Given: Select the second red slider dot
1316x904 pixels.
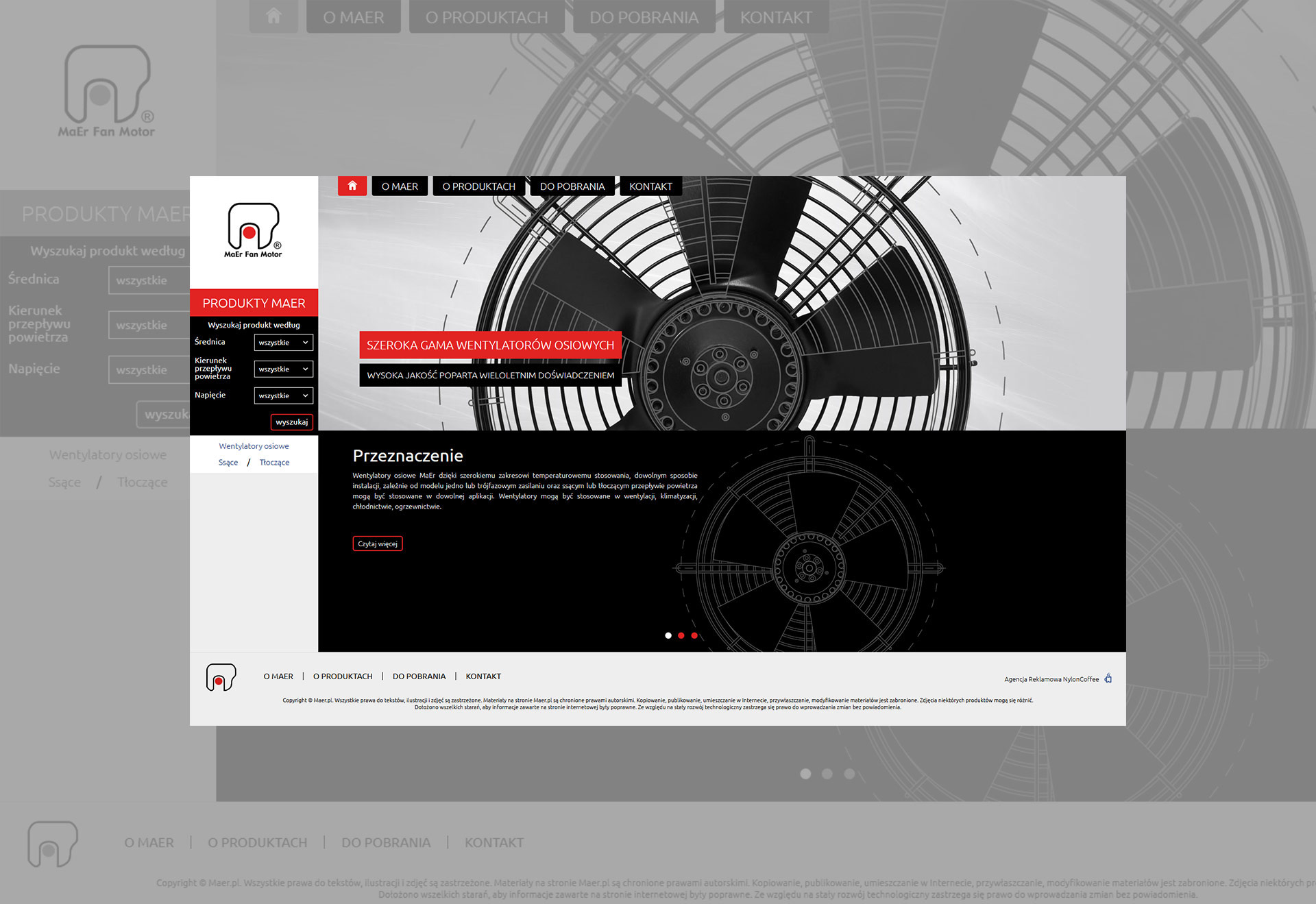Looking at the screenshot, I should 681,635.
